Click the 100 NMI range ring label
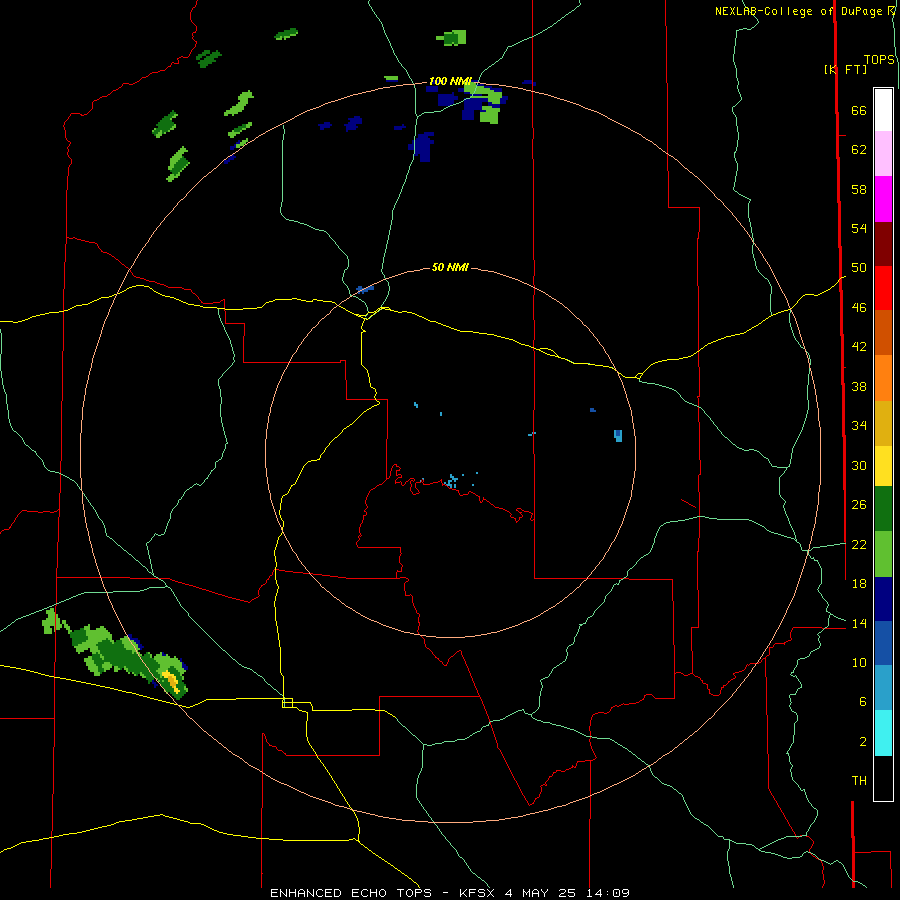900x900 pixels. 450,81
